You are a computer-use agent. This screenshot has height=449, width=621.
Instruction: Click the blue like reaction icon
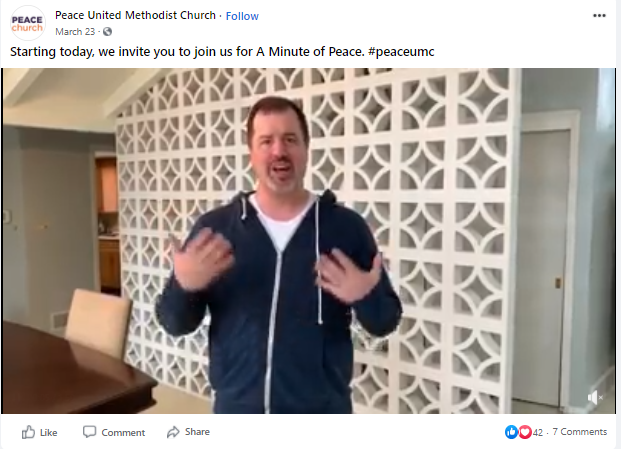[x=511, y=432]
